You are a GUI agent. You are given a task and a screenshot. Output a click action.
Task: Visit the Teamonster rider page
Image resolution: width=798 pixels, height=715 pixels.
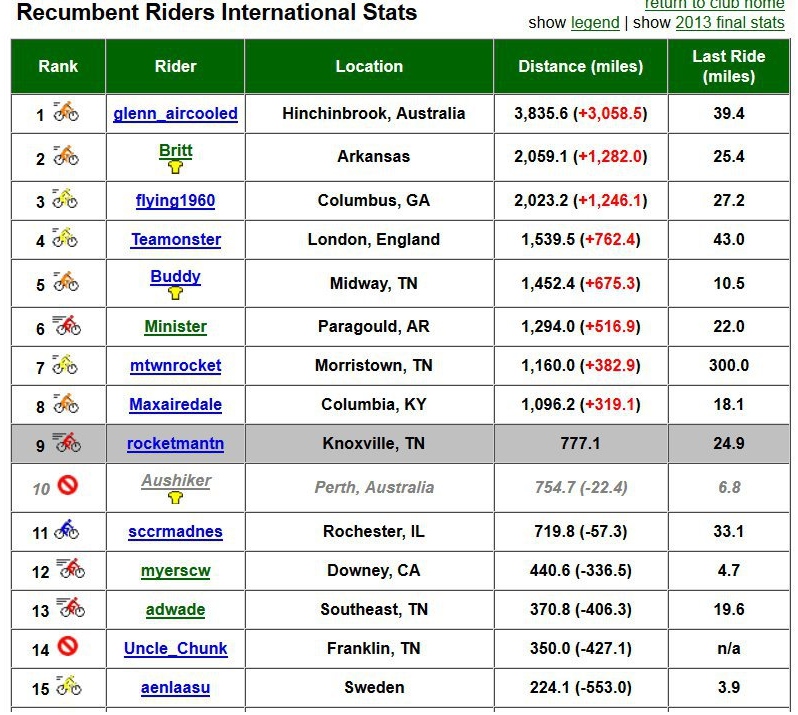(x=176, y=239)
